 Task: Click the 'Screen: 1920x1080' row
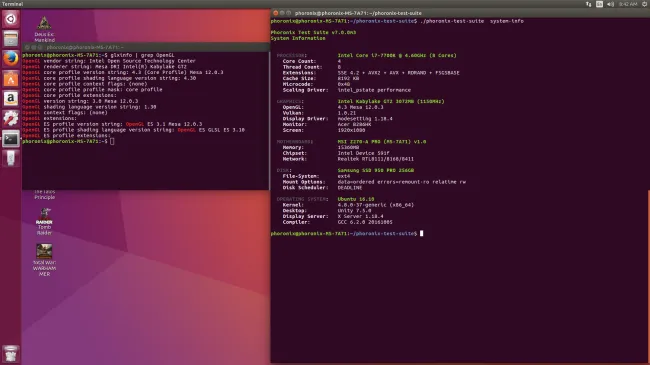point(325,130)
